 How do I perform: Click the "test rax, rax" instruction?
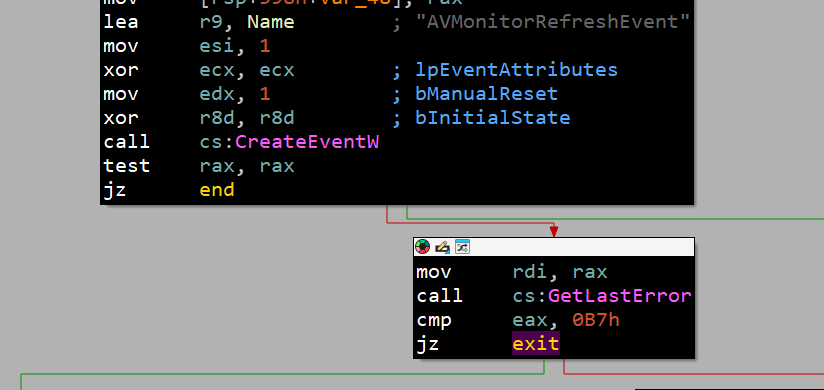(199, 166)
